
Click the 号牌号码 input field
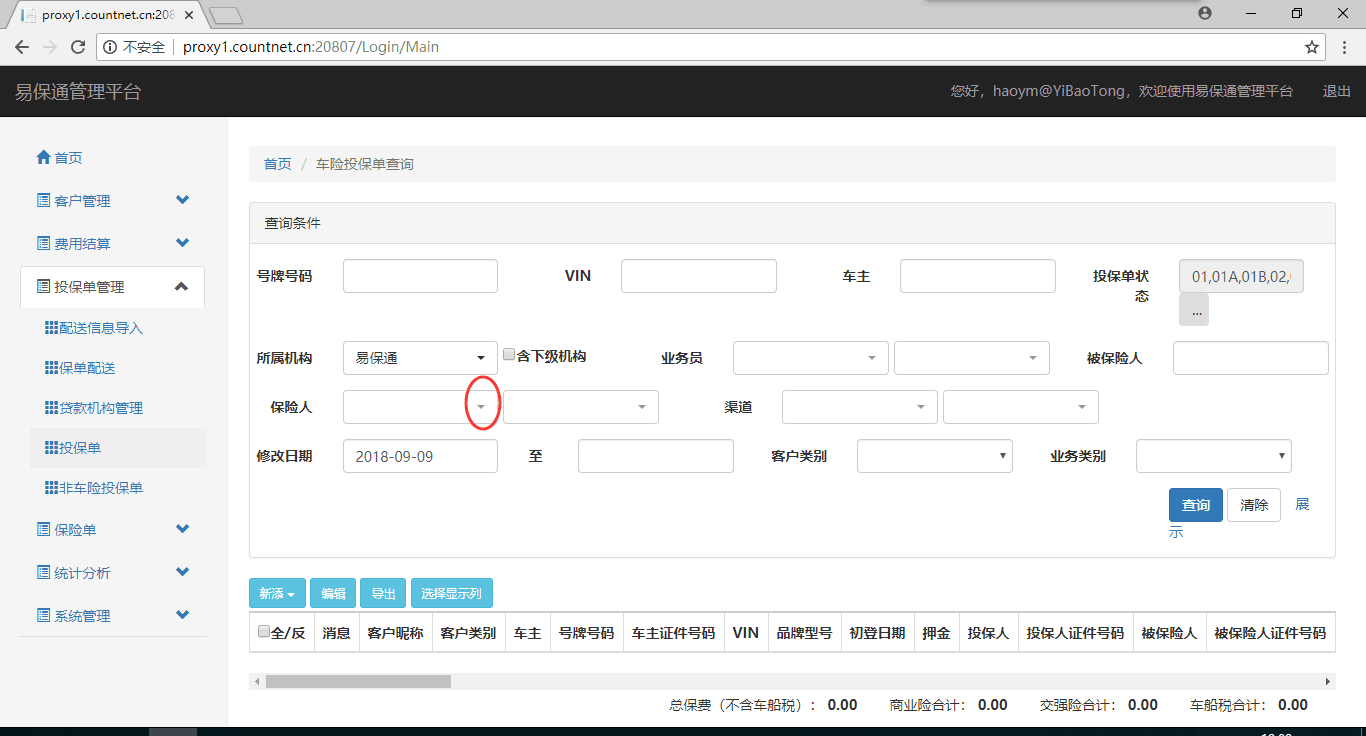point(420,276)
